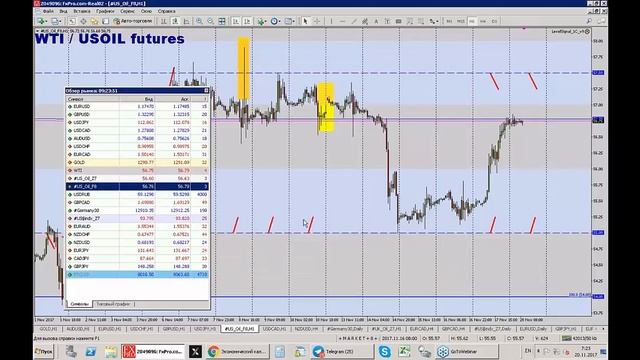
Task: Select the text label 'A' tool
Action: (376, 21)
